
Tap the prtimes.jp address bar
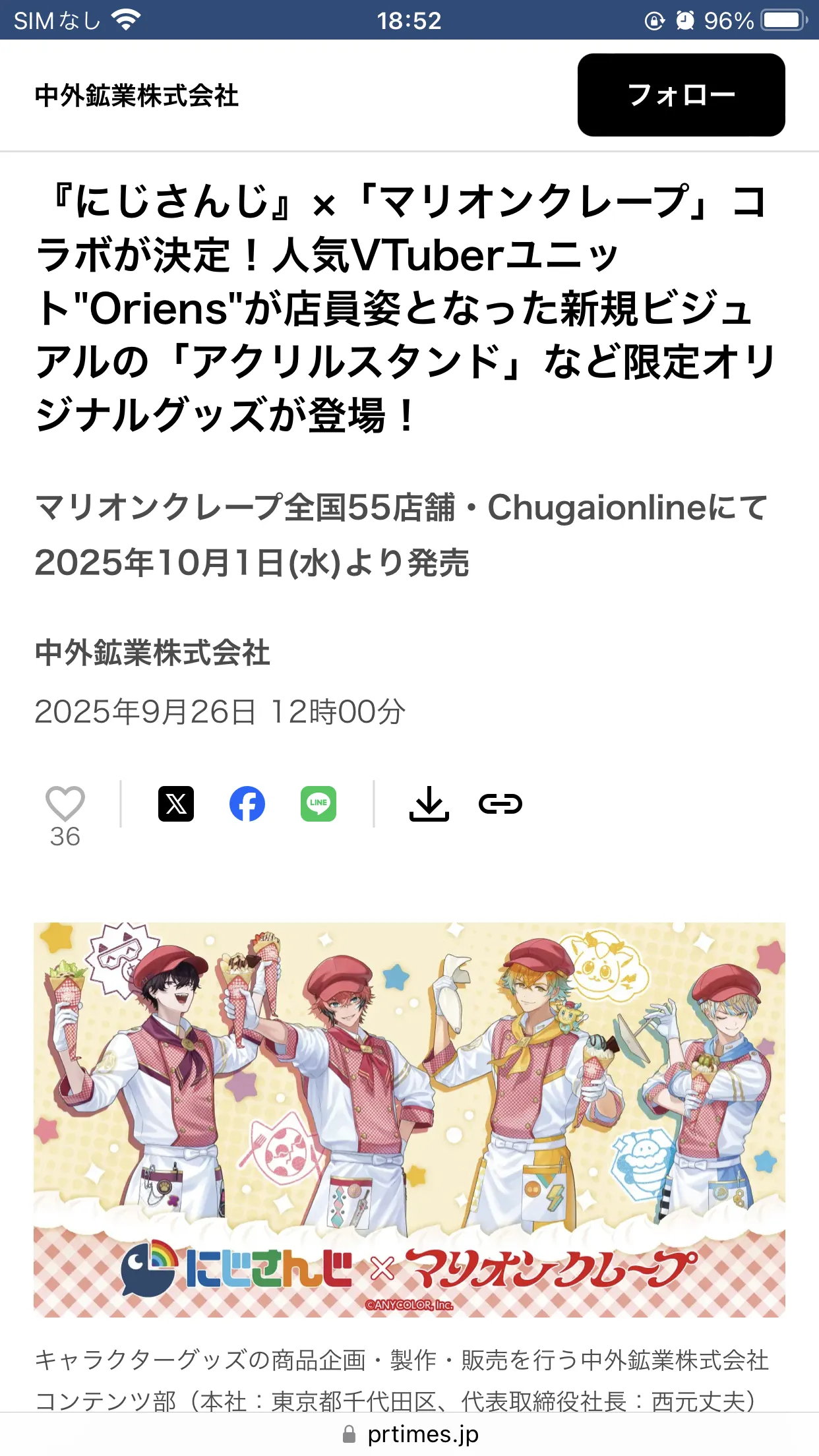pos(409,1434)
